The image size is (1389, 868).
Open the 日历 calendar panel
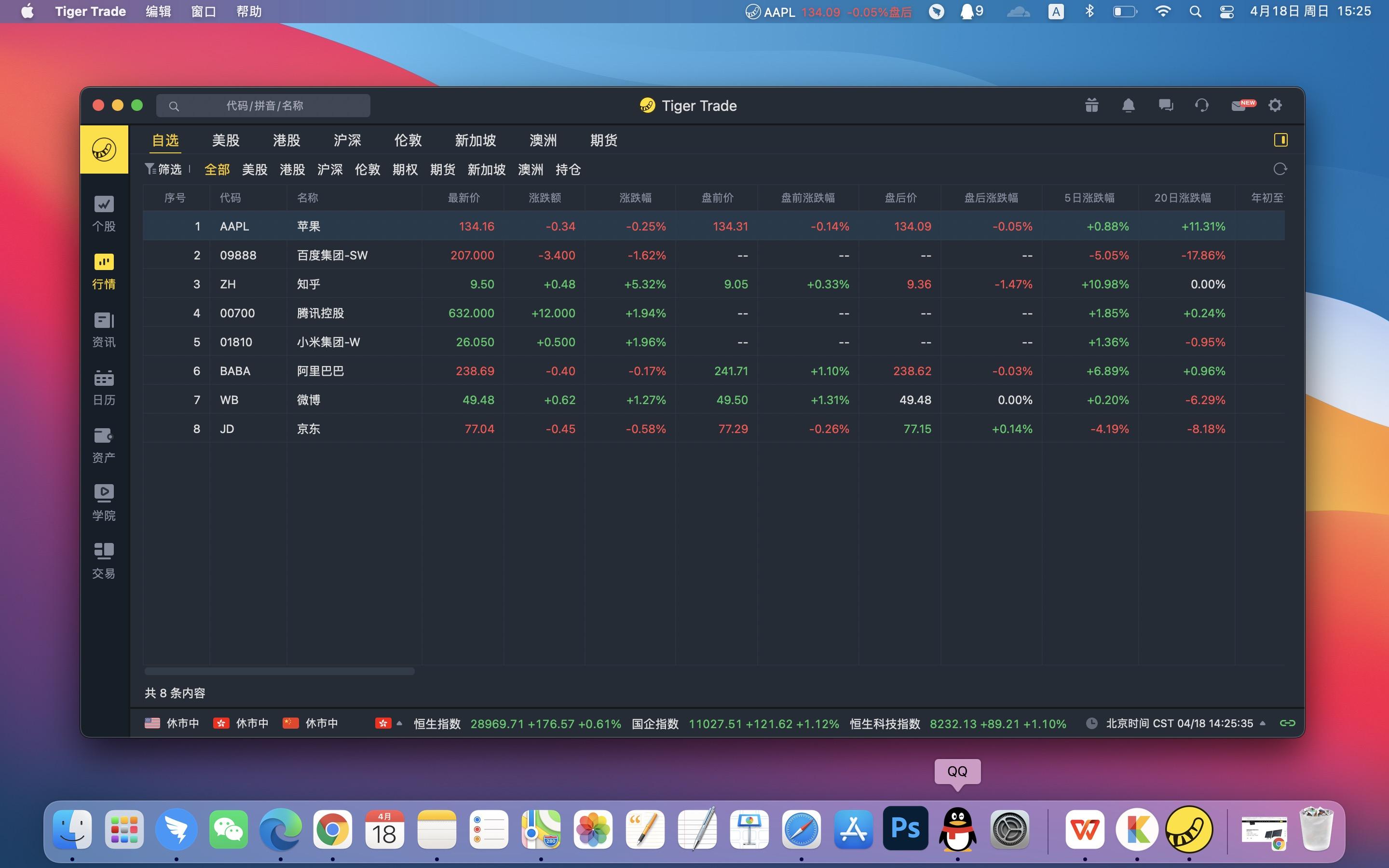103,386
